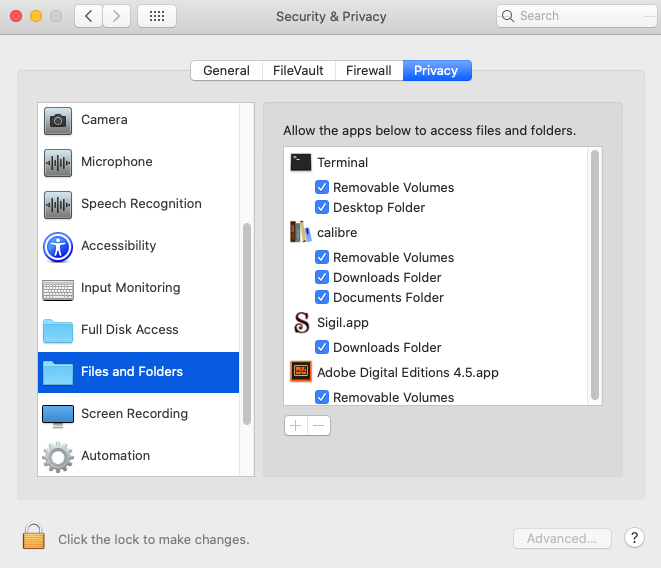Image resolution: width=661 pixels, height=568 pixels.
Task: Open the Automation gear icon
Action: click(x=58, y=456)
